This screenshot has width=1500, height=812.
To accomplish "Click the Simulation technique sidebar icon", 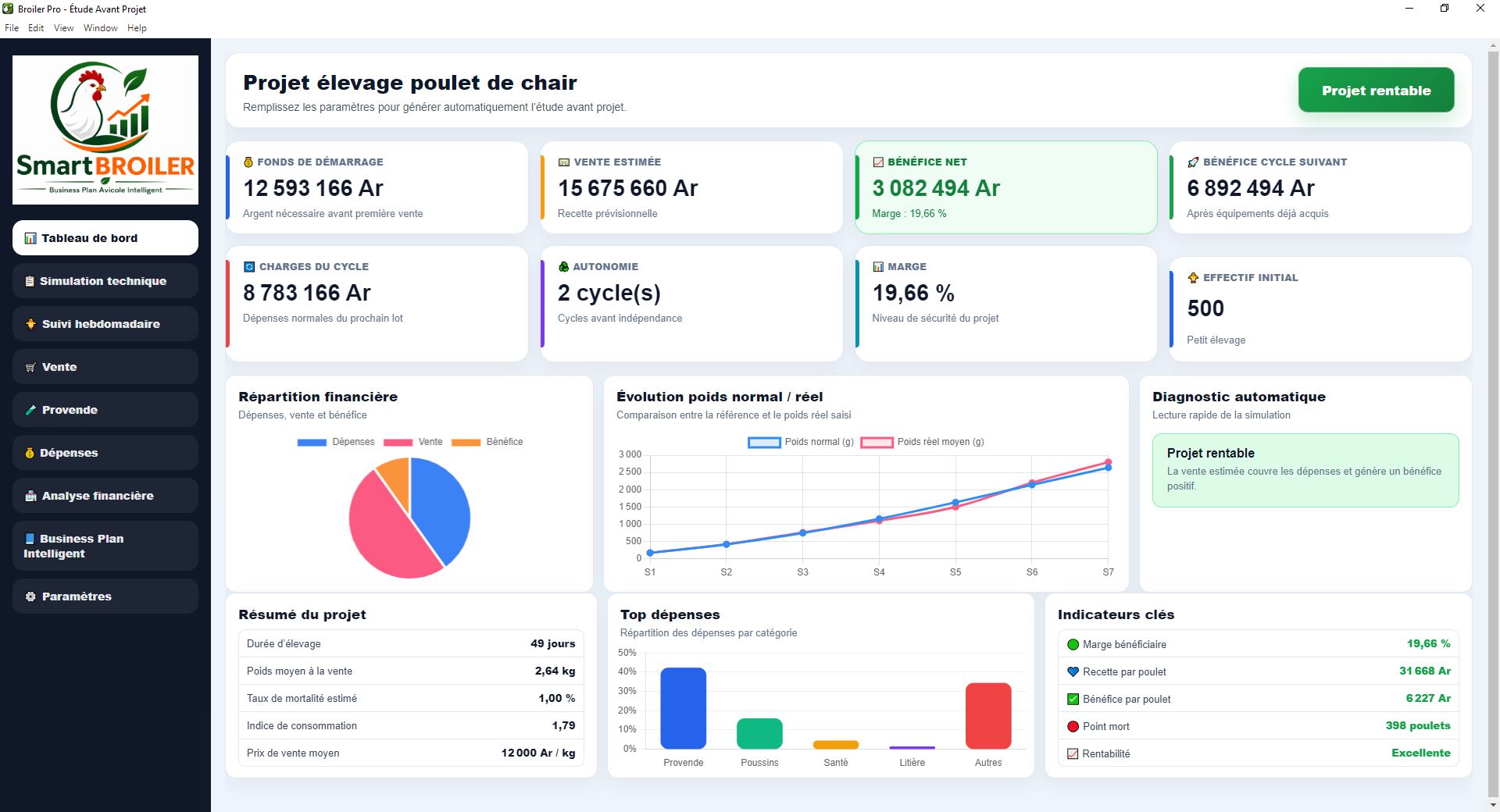I will point(30,281).
